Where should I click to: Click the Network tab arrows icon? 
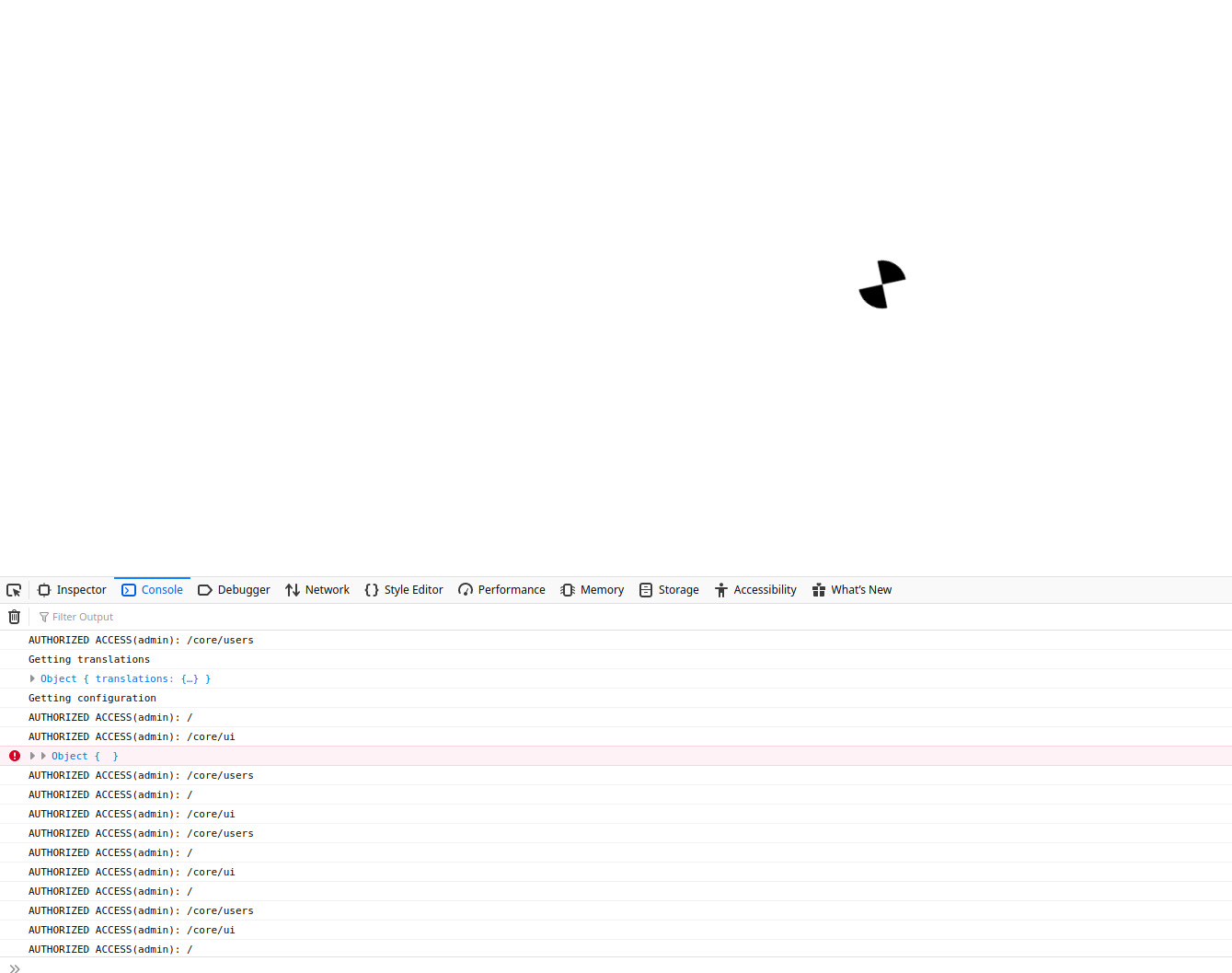click(291, 589)
